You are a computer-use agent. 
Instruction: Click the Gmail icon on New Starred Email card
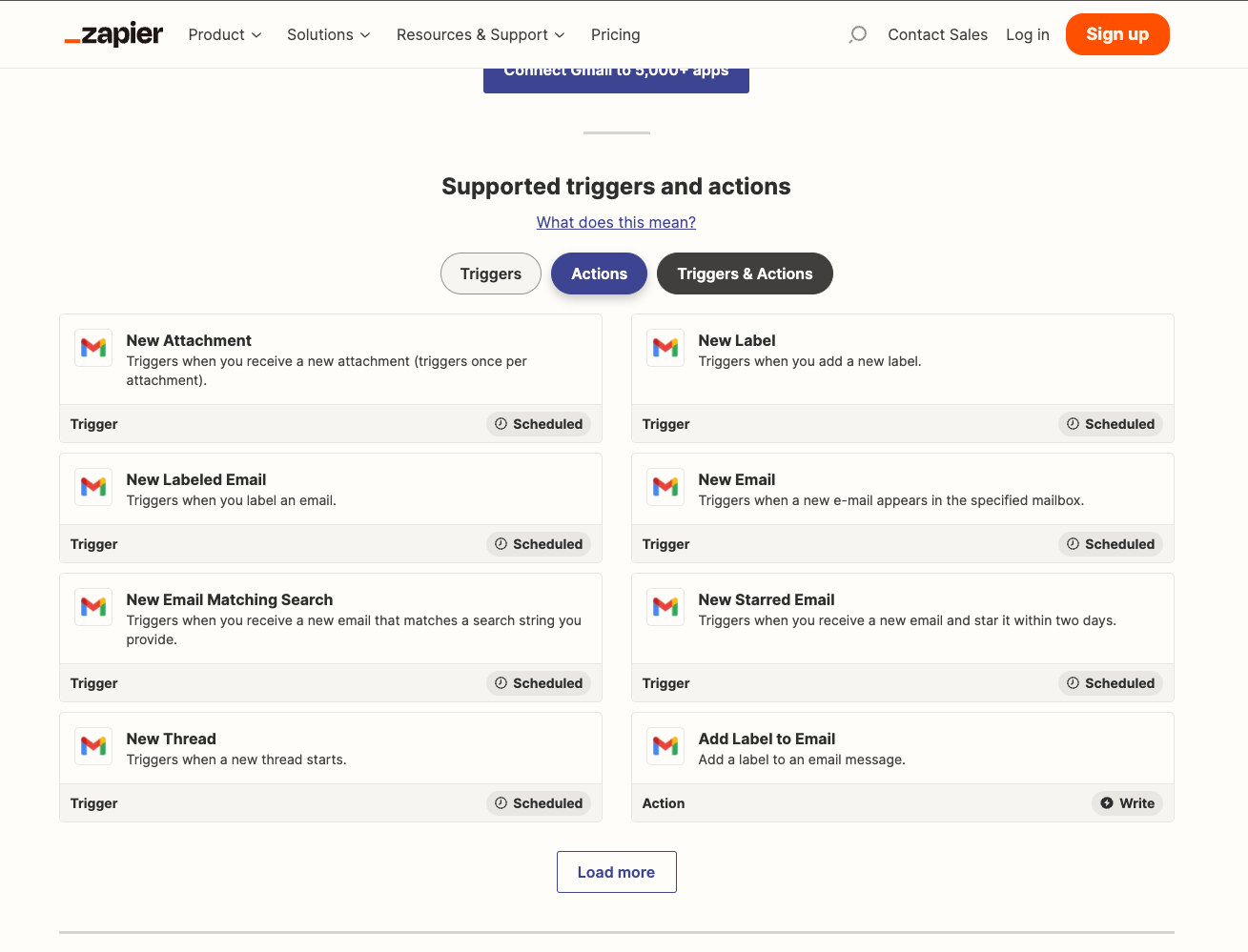(665, 607)
